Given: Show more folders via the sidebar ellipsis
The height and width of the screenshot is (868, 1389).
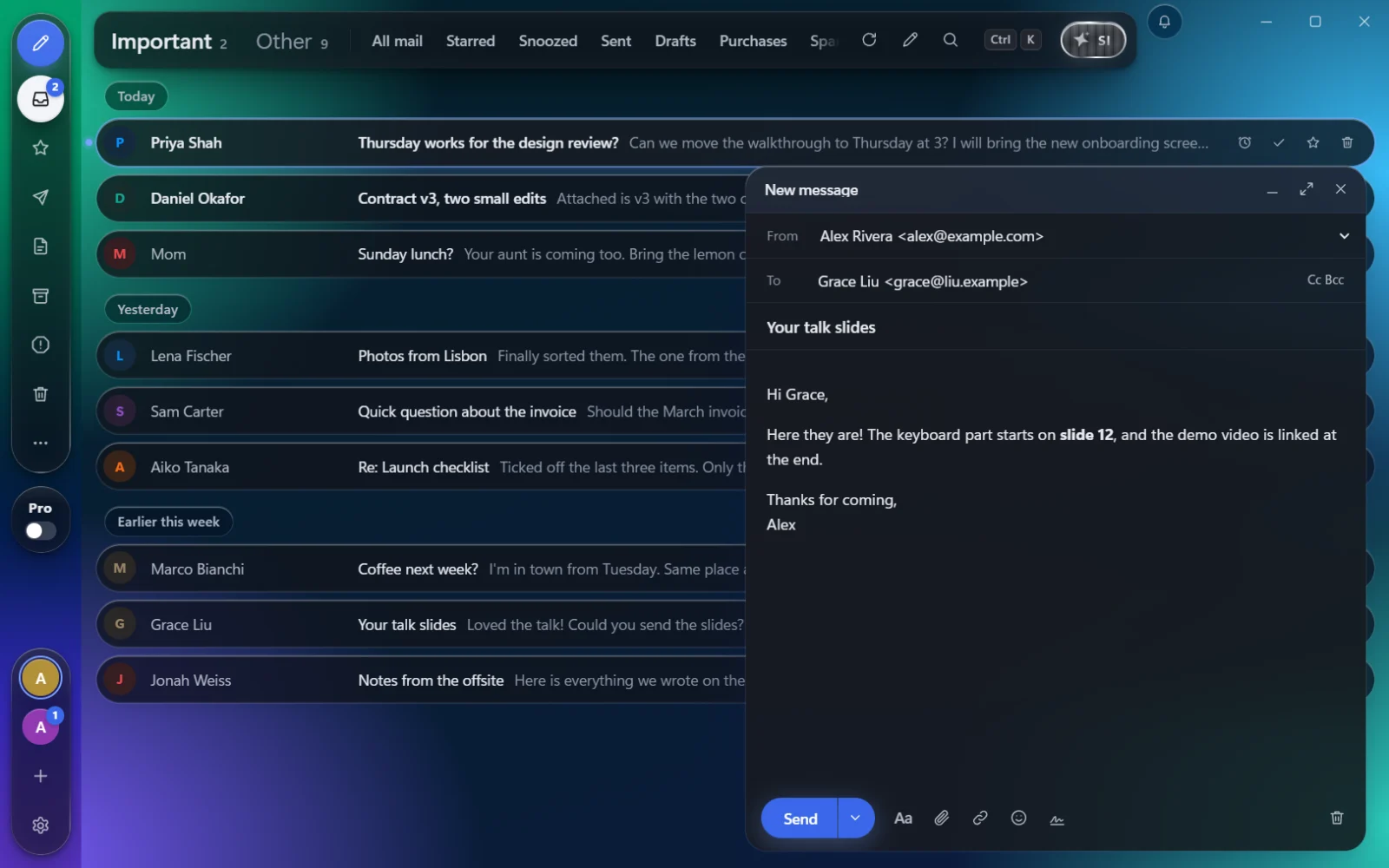Looking at the screenshot, I should tap(40, 443).
